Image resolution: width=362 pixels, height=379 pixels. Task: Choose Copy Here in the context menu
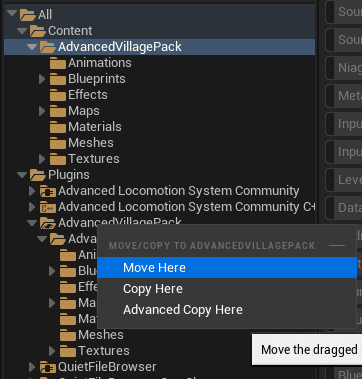coord(227,289)
